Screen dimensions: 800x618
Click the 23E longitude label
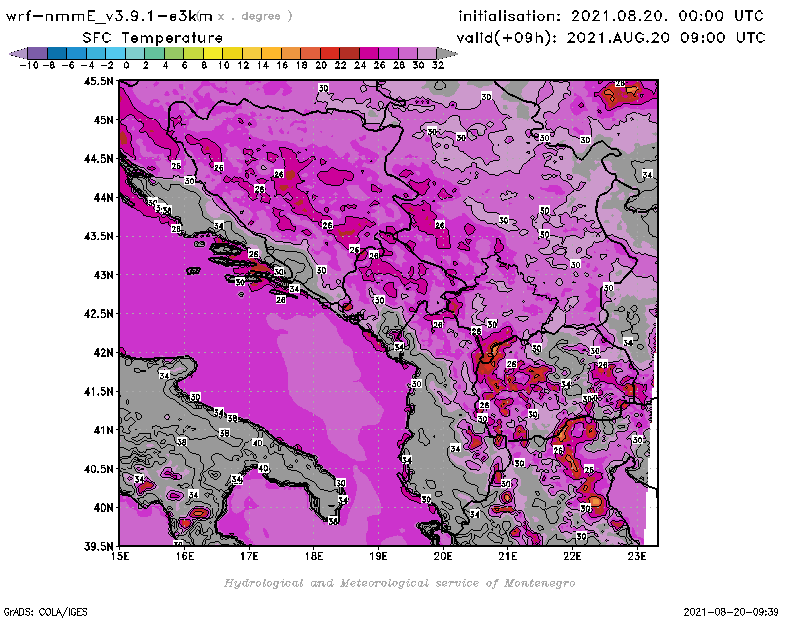pyautogui.click(x=637, y=556)
